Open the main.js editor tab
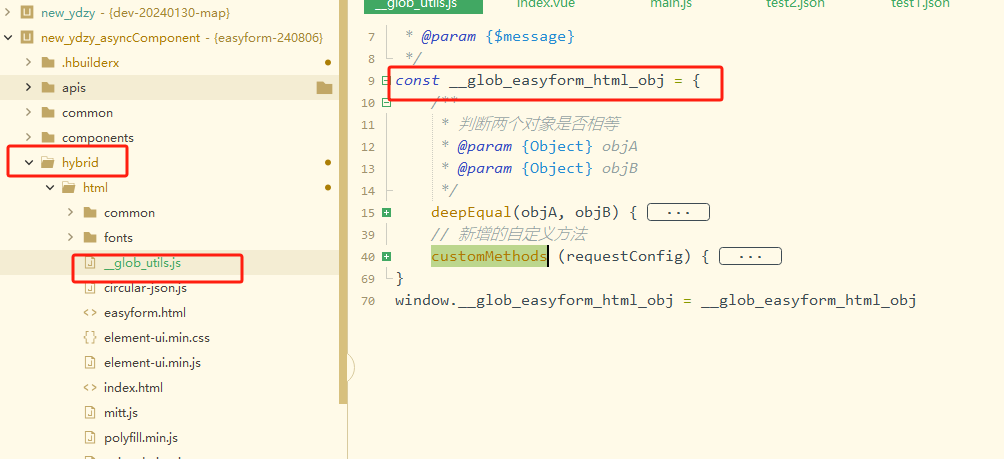This screenshot has height=459, width=1004. pos(670,5)
